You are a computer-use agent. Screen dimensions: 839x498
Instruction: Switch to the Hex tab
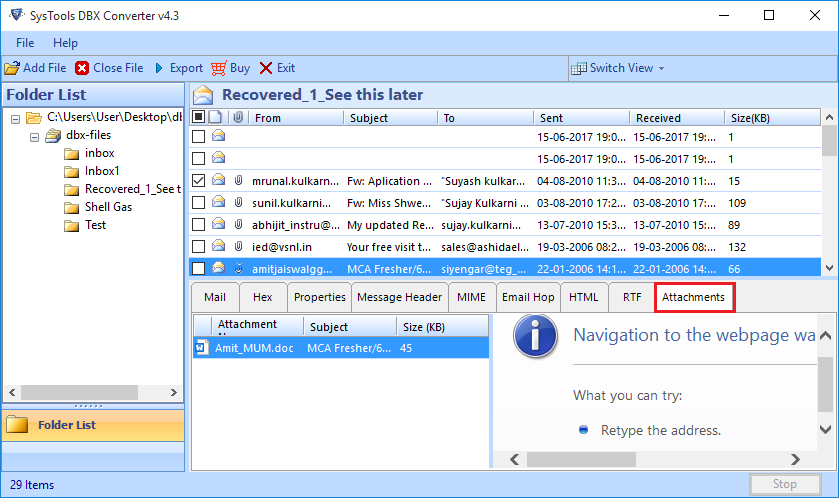coord(263,297)
